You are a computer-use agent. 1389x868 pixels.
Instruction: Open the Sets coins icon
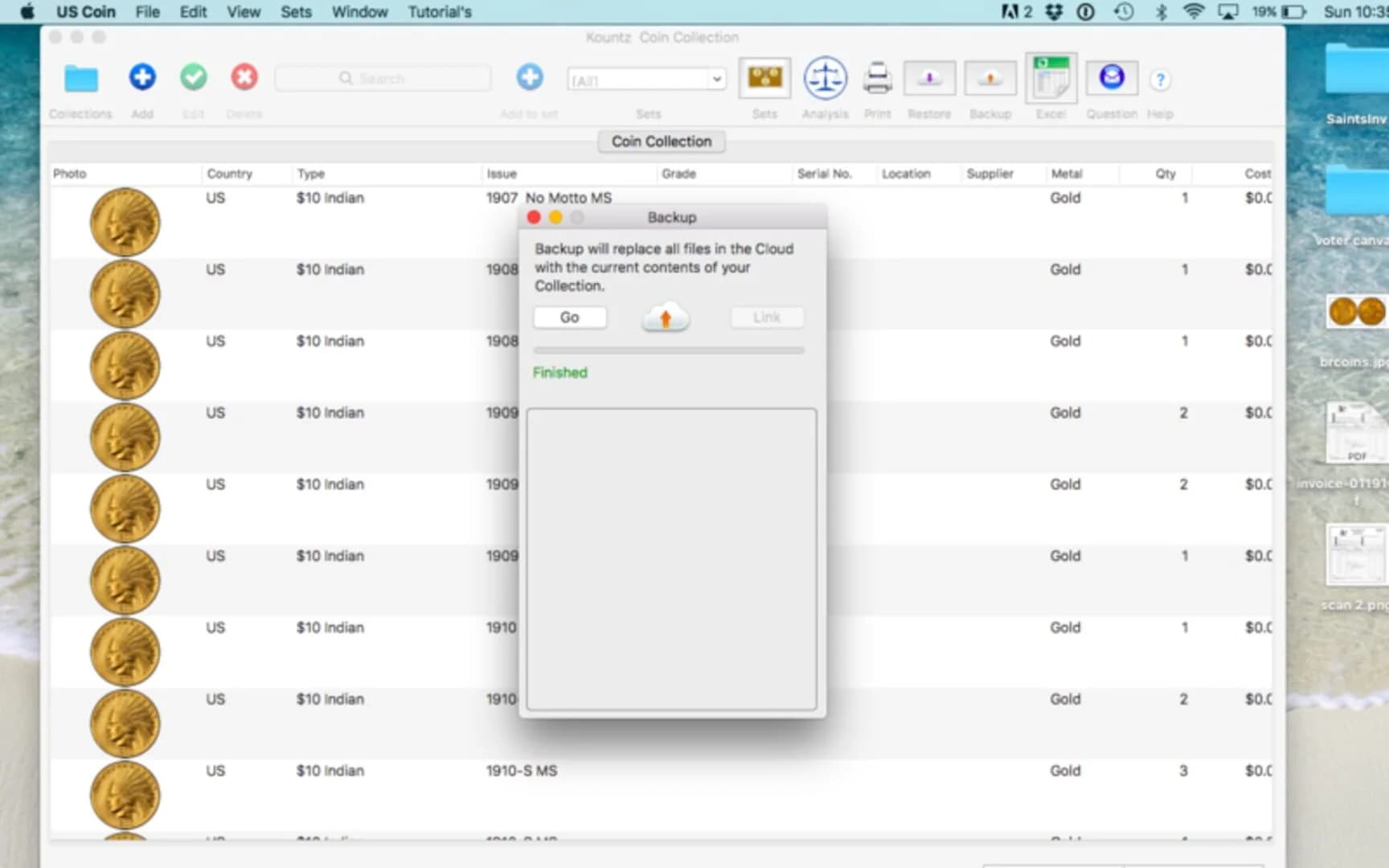click(x=764, y=78)
